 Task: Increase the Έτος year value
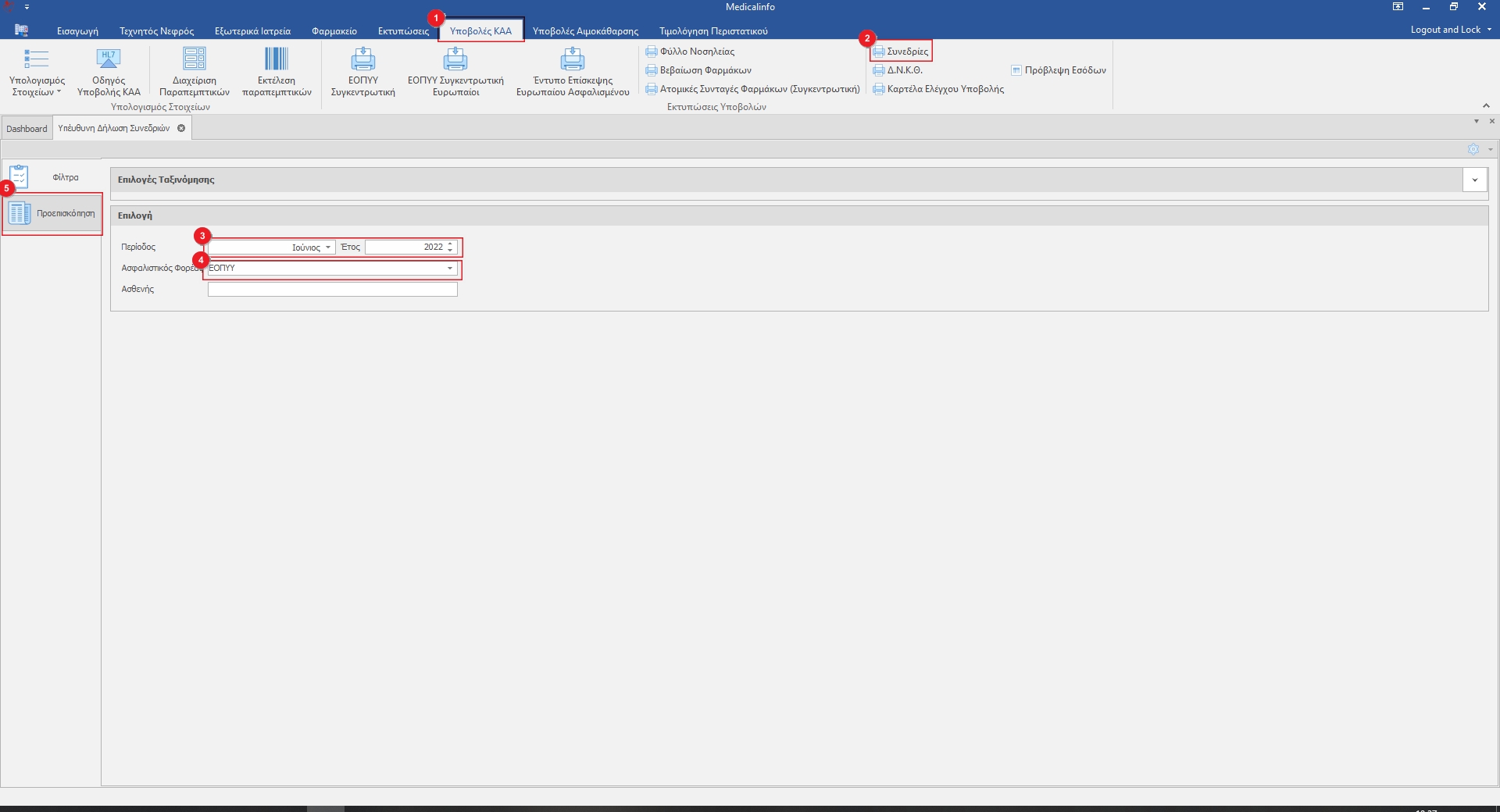point(450,244)
